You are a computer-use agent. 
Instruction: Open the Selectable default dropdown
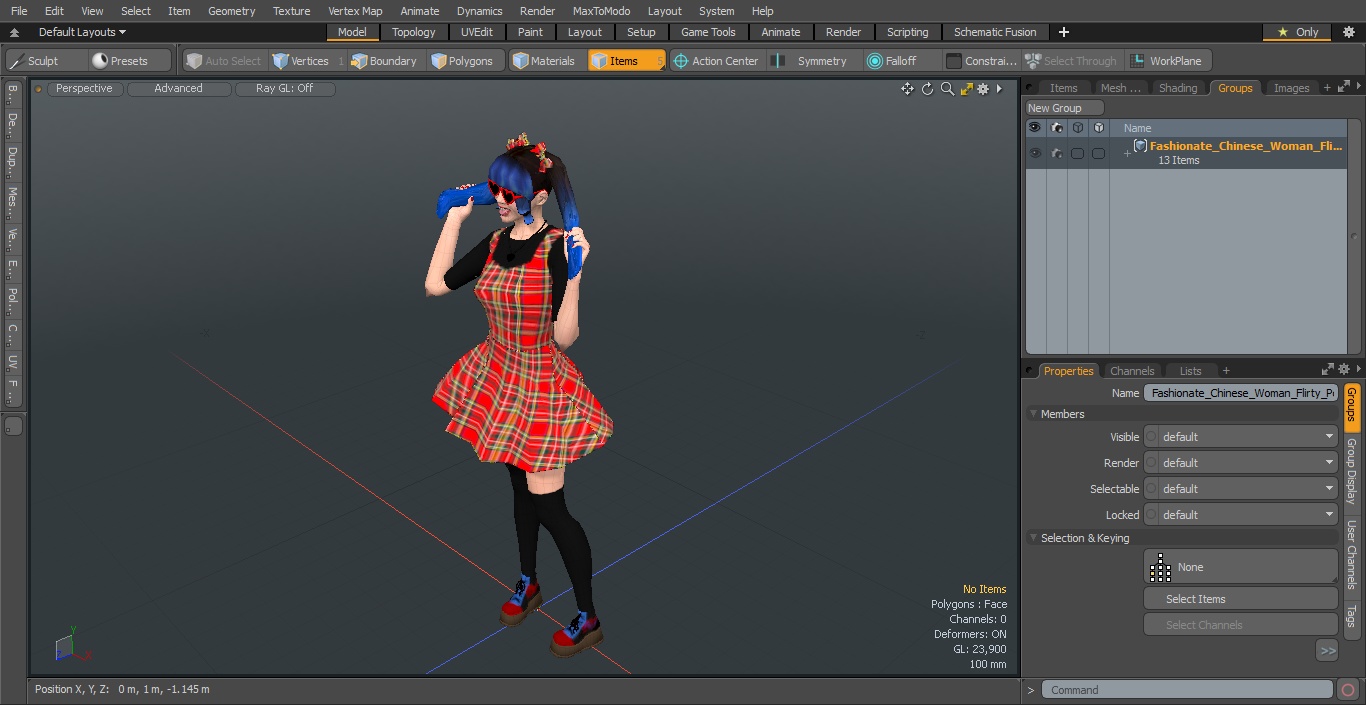point(1241,489)
